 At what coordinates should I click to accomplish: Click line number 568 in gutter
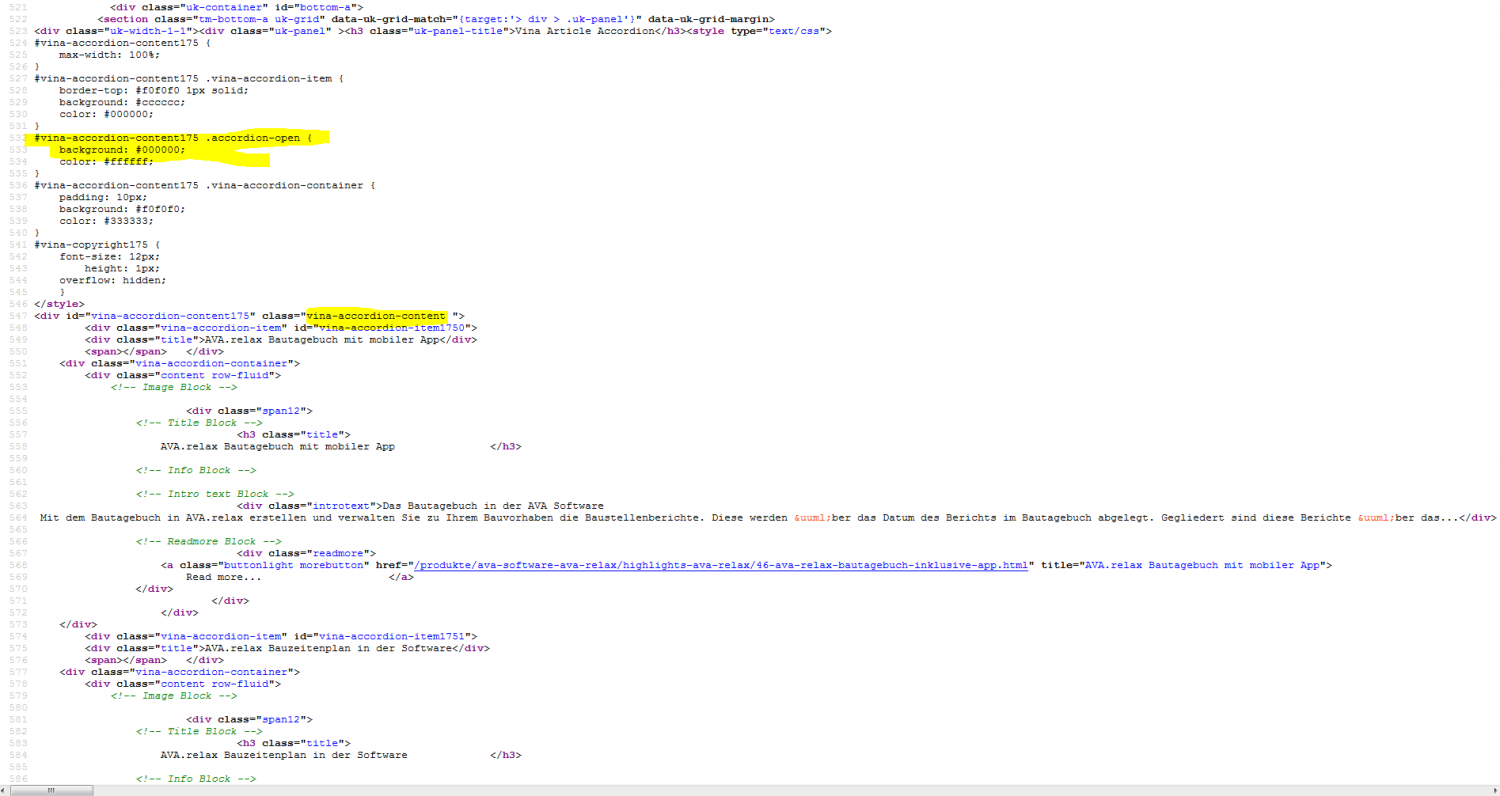point(15,565)
